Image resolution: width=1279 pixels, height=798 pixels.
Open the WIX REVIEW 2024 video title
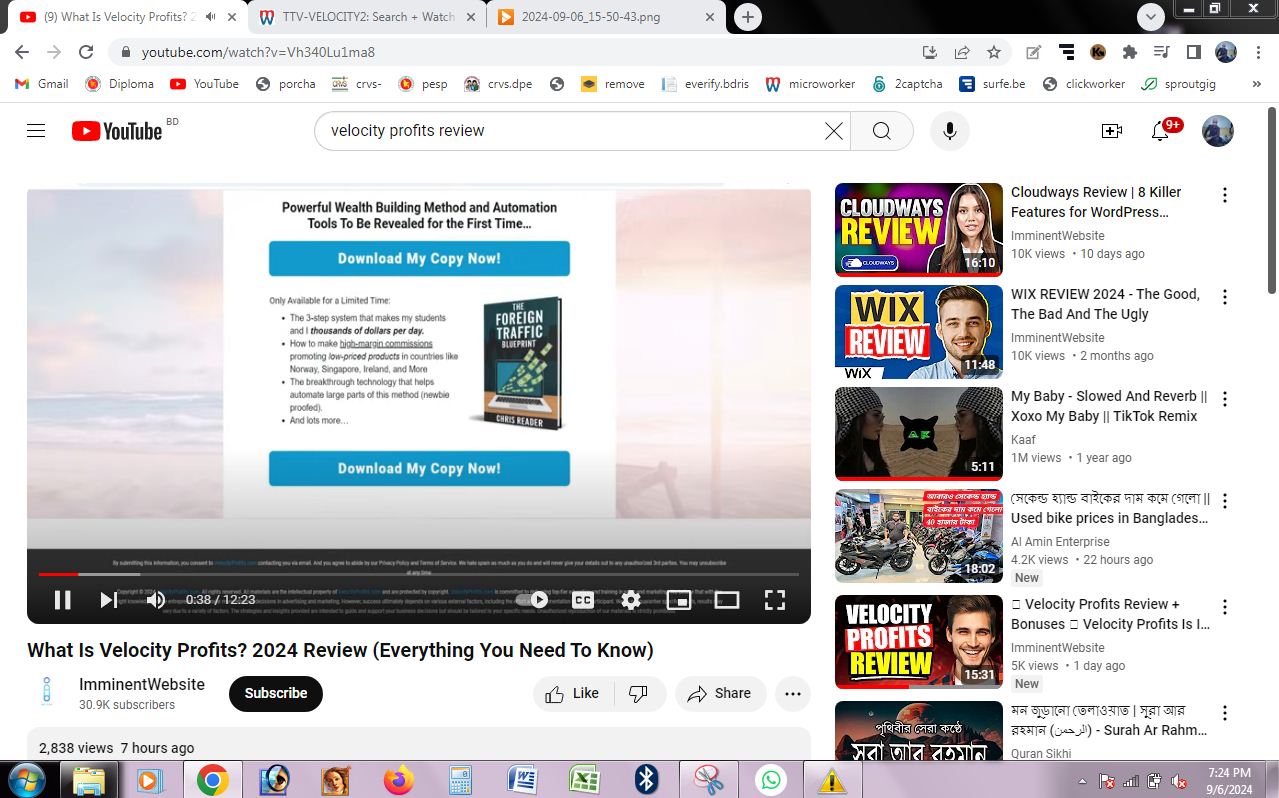[x=1106, y=304]
